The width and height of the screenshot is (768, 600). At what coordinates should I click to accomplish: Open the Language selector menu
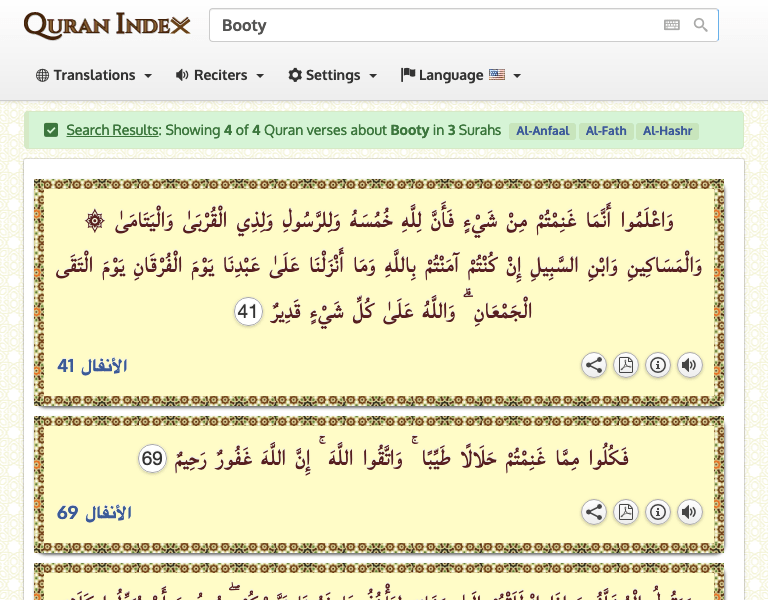[x=461, y=75]
